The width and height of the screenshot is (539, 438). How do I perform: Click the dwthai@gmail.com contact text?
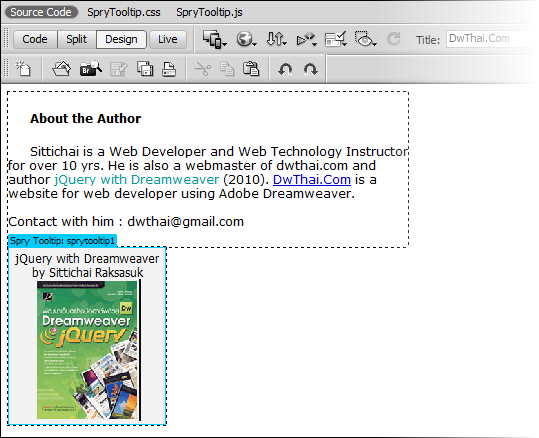click(x=186, y=222)
